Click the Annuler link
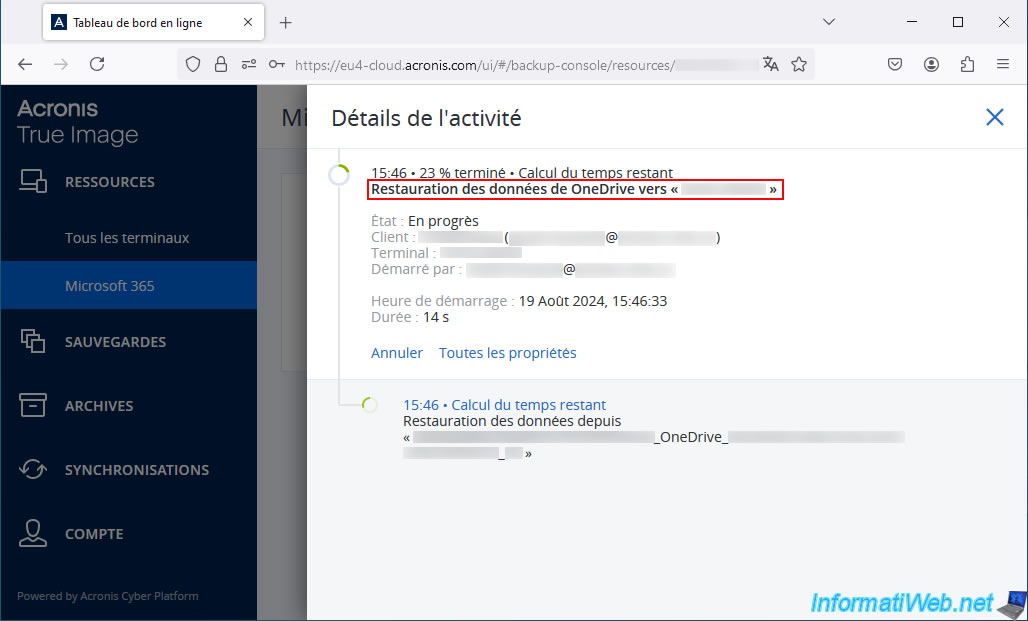The width and height of the screenshot is (1028, 621). [x=397, y=353]
